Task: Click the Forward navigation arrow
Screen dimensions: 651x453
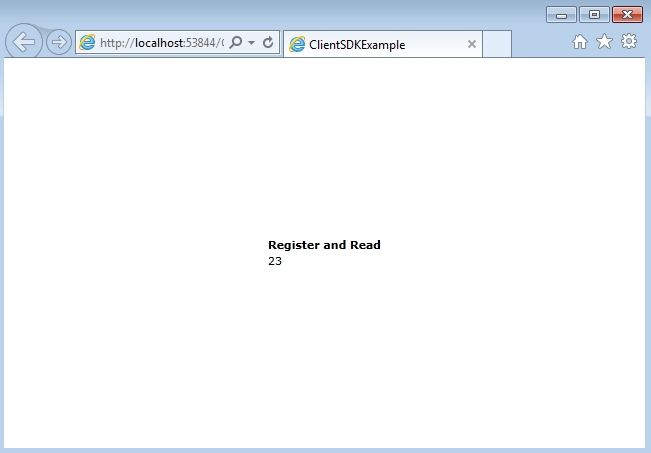Action: point(59,42)
